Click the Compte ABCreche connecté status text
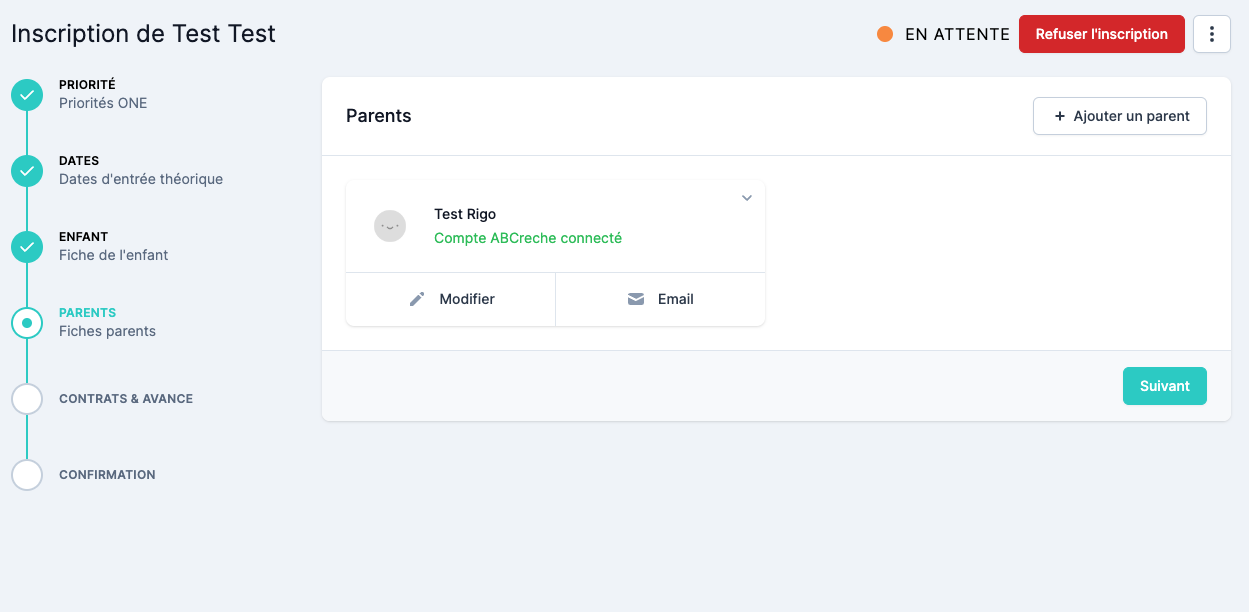1249x612 pixels. (x=528, y=238)
